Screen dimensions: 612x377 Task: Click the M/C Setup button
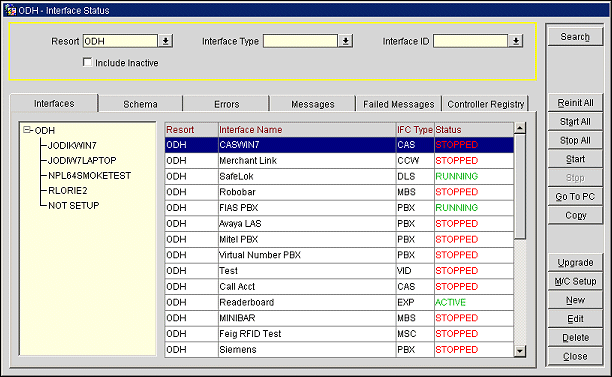point(575,281)
